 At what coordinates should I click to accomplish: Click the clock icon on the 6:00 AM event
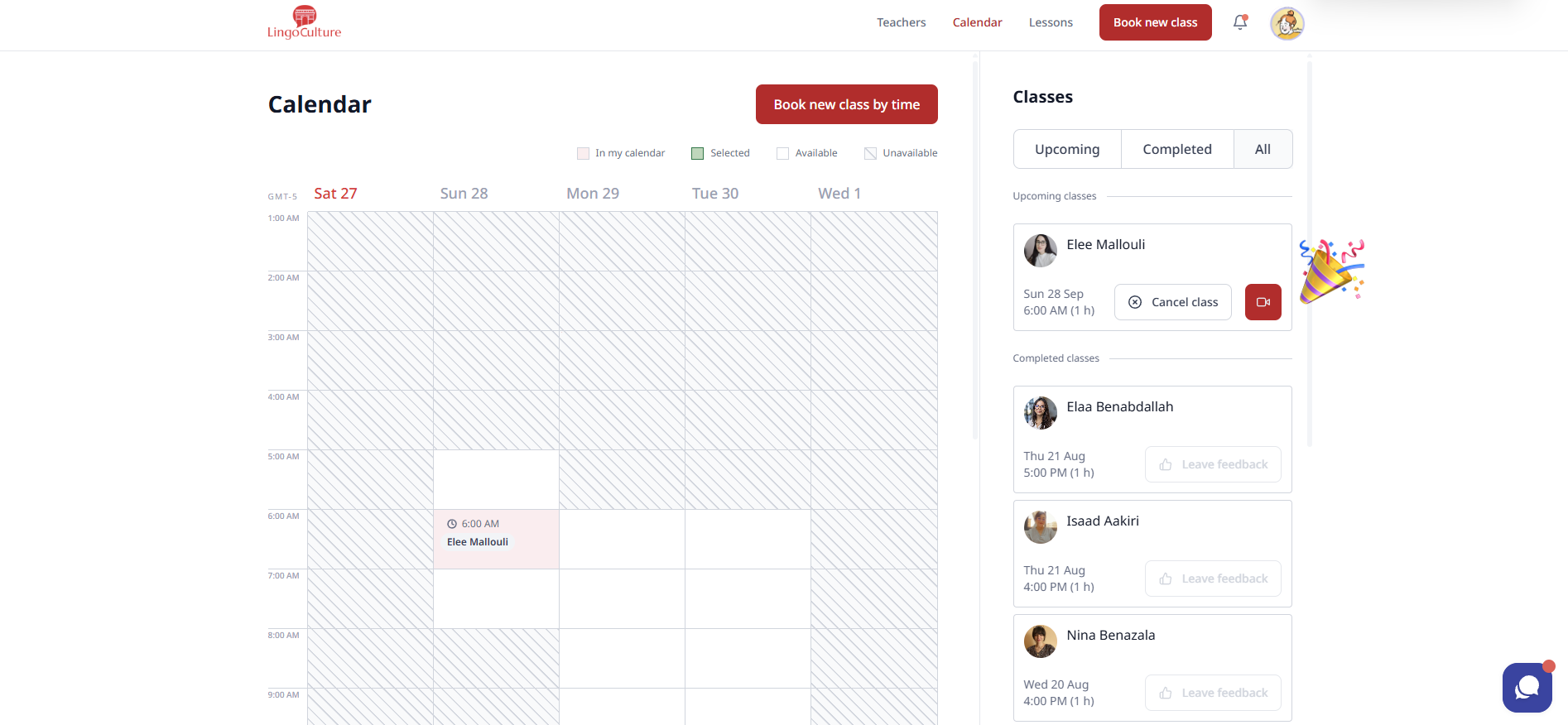click(452, 524)
